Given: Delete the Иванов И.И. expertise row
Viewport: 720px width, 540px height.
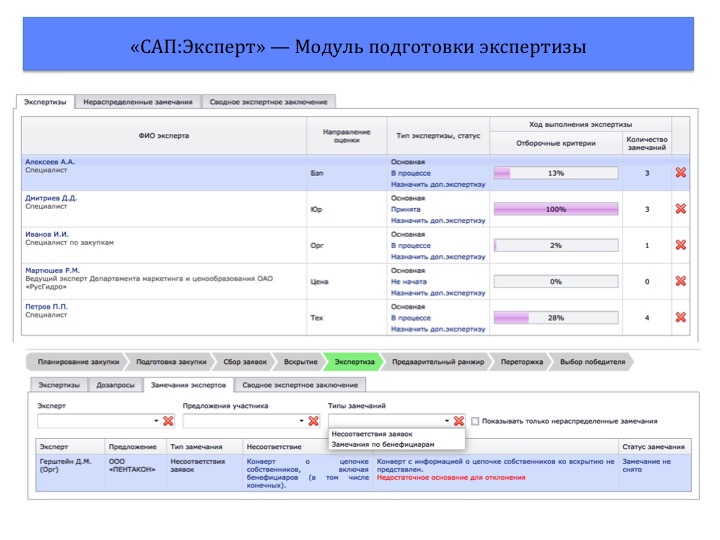Looking at the screenshot, I should click(x=681, y=245).
